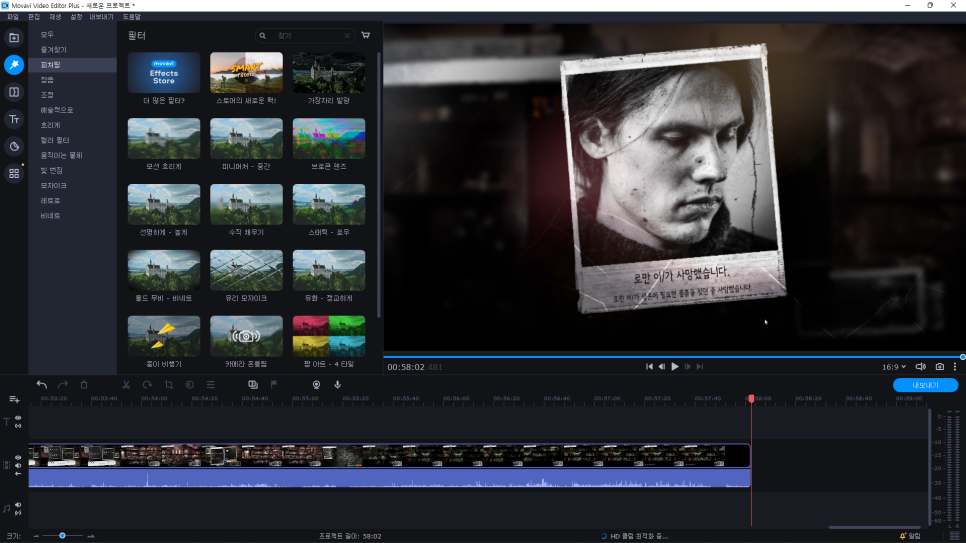Mute the video track audio

[x=18, y=466]
